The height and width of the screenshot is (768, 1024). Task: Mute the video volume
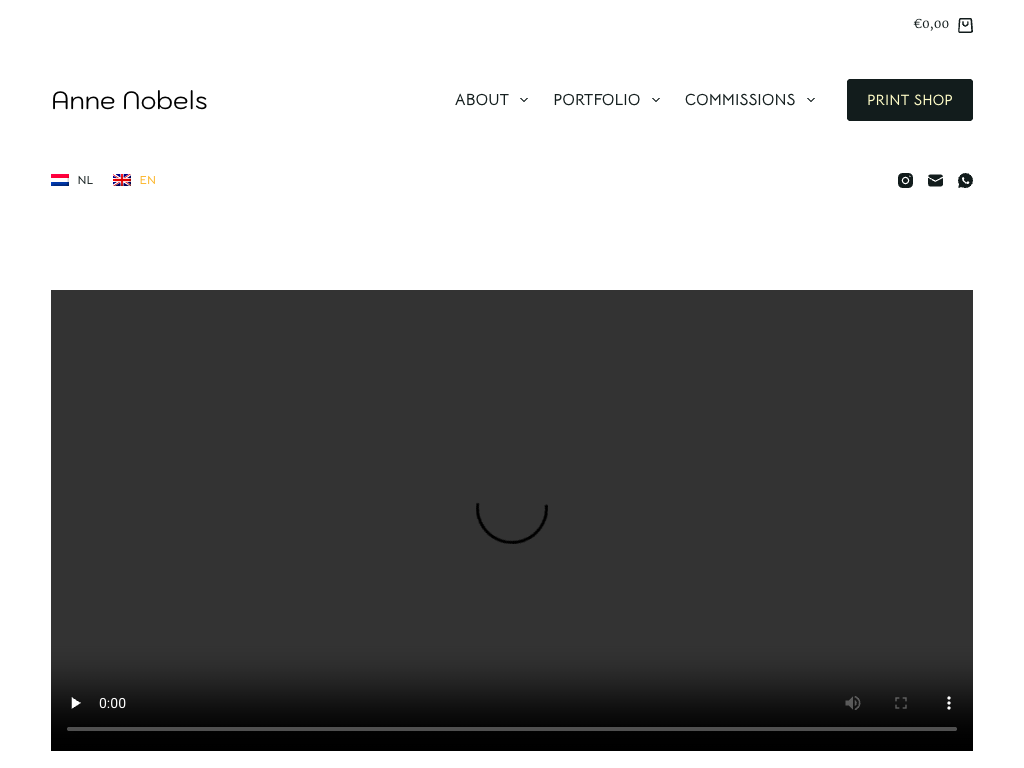point(853,703)
